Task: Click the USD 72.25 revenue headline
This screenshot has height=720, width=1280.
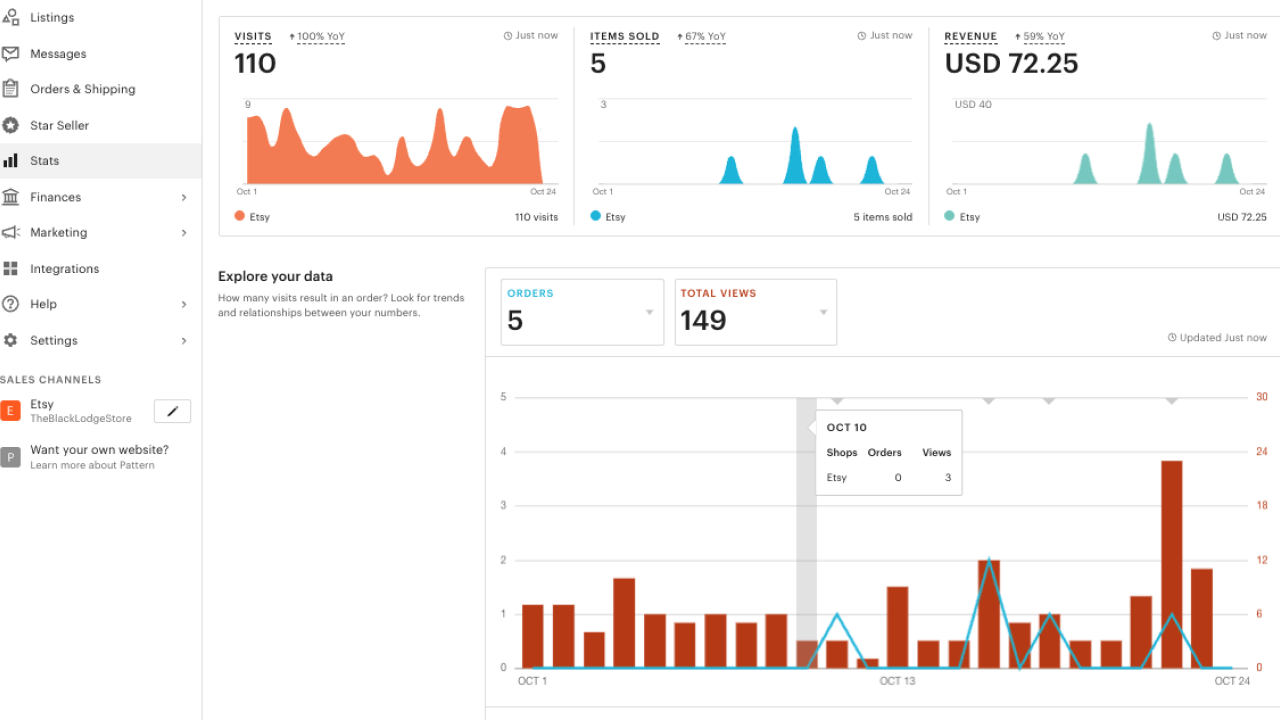Action: click(1012, 64)
